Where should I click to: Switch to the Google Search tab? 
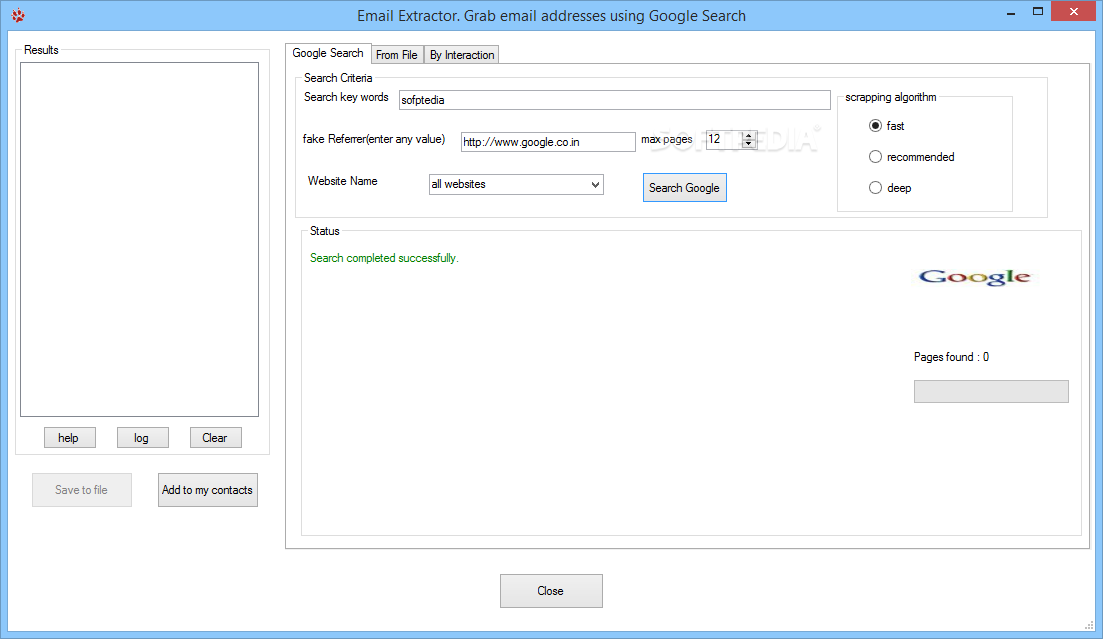click(x=328, y=53)
